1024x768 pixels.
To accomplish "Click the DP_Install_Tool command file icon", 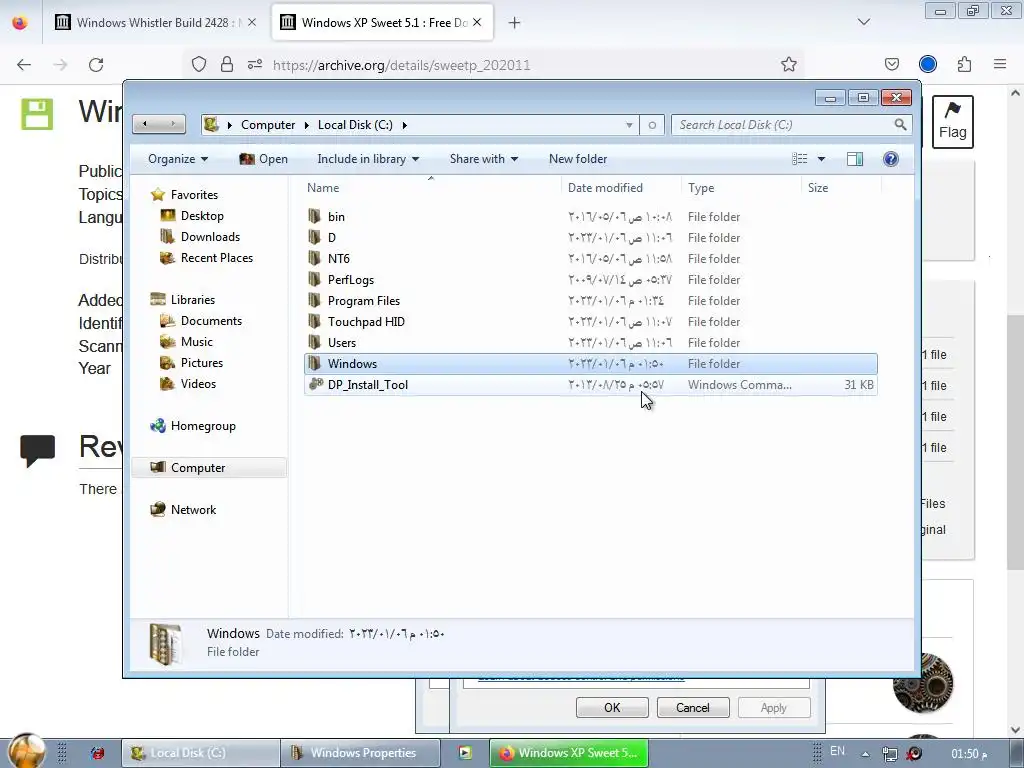I will coord(315,384).
